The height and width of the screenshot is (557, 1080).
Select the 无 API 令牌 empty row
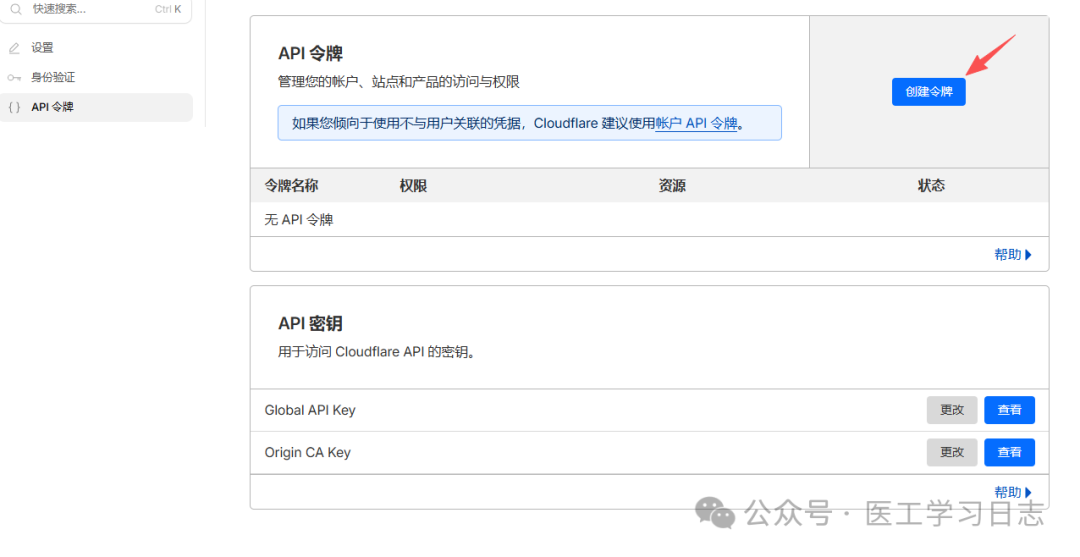(299, 220)
